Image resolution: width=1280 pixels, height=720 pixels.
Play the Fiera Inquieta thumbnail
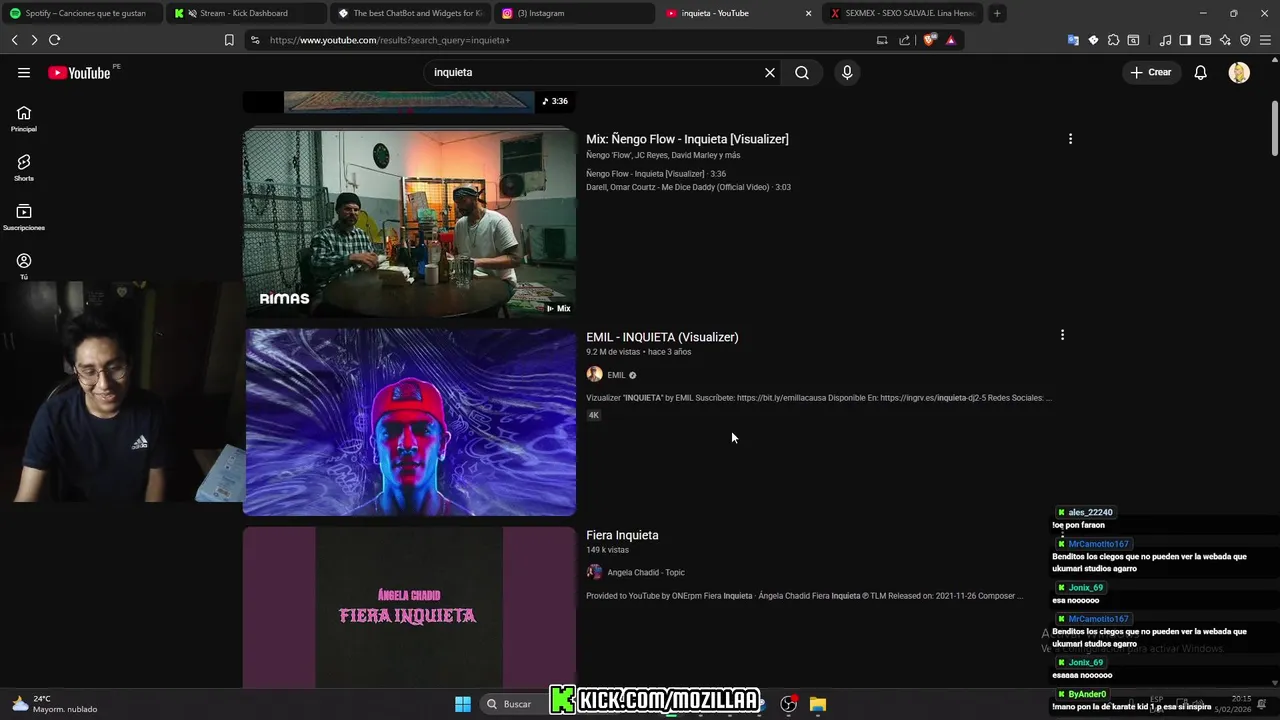pos(410,607)
